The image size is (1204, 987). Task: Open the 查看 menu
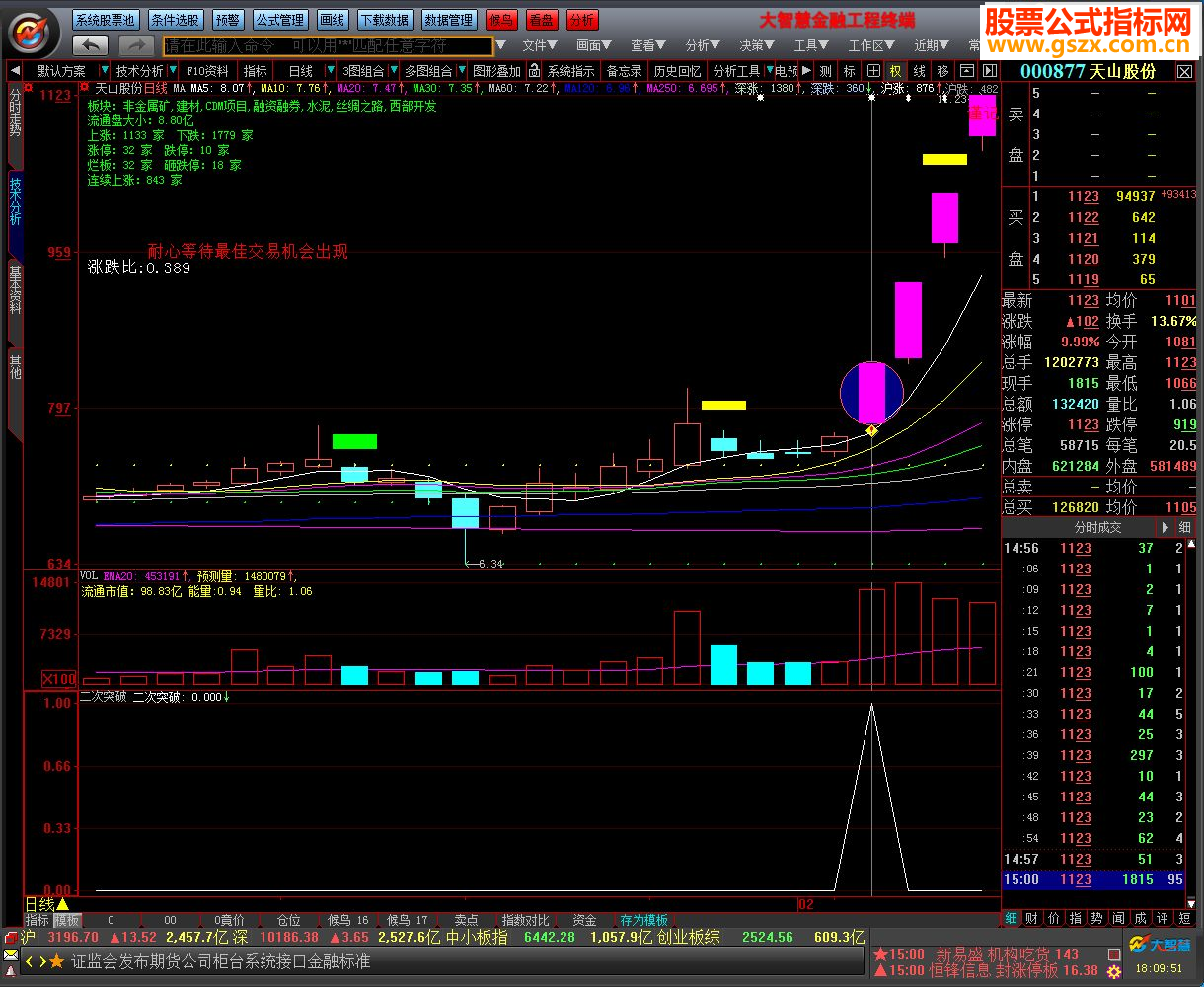(x=649, y=45)
